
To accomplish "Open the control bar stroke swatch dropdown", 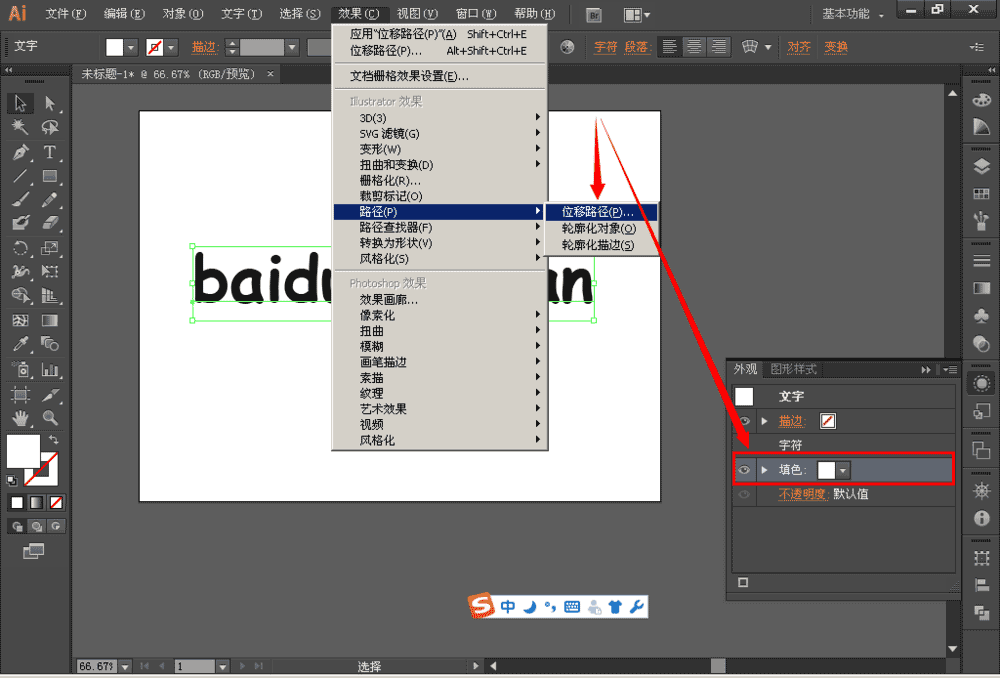I will (170, 48).
